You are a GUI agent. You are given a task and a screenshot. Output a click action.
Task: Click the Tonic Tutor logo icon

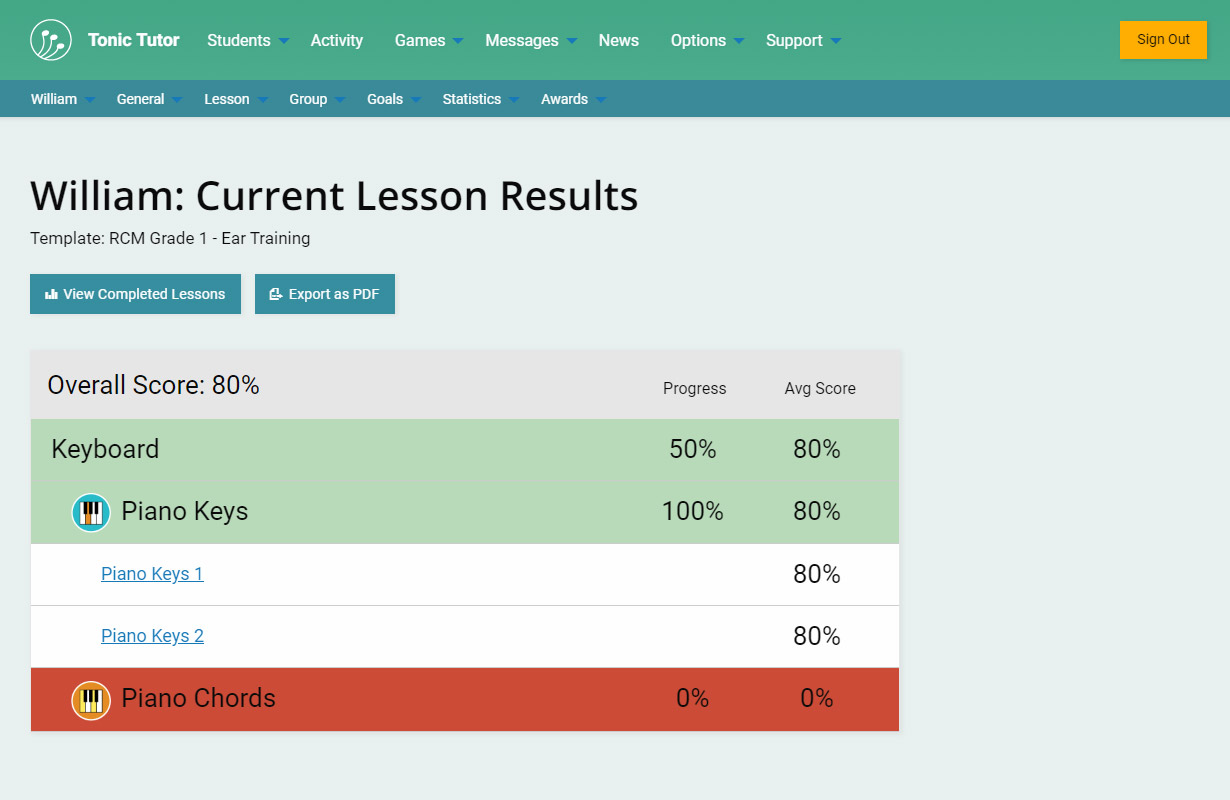[x=51, y=40]
